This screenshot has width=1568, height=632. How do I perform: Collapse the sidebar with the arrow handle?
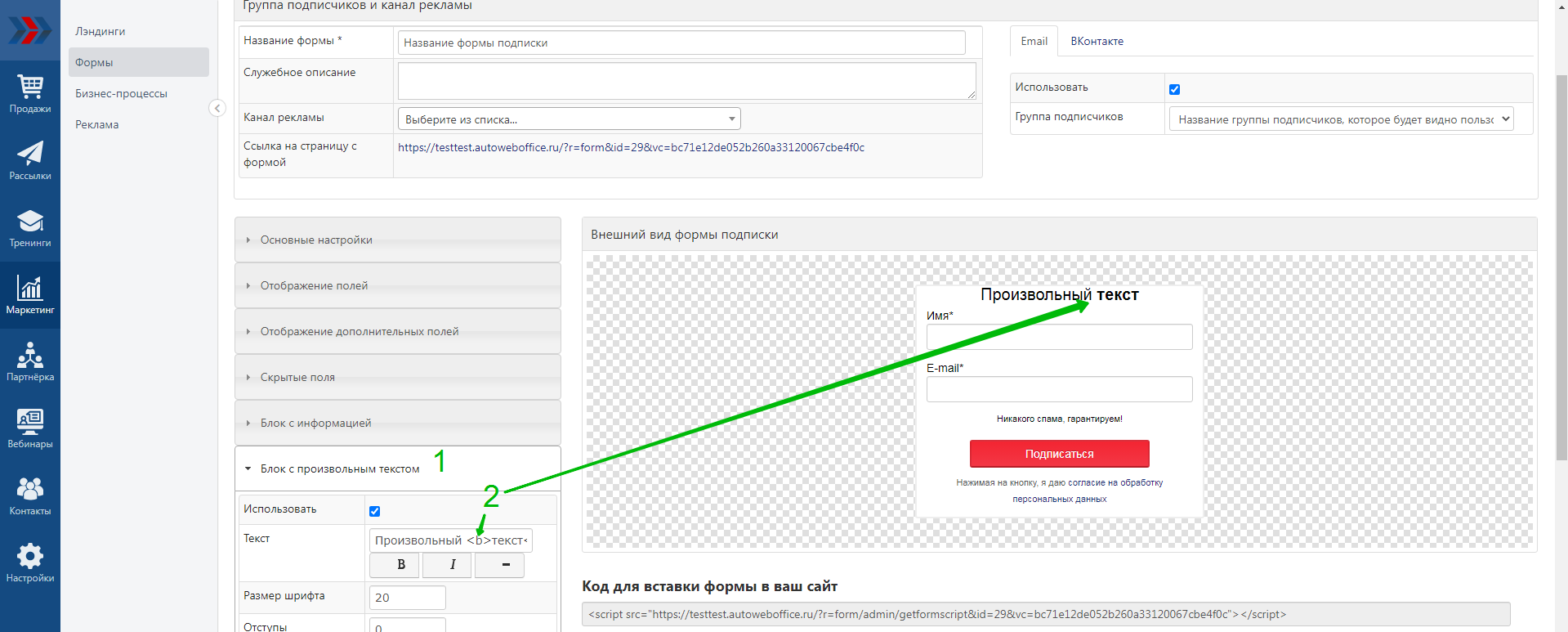point(217,108)
